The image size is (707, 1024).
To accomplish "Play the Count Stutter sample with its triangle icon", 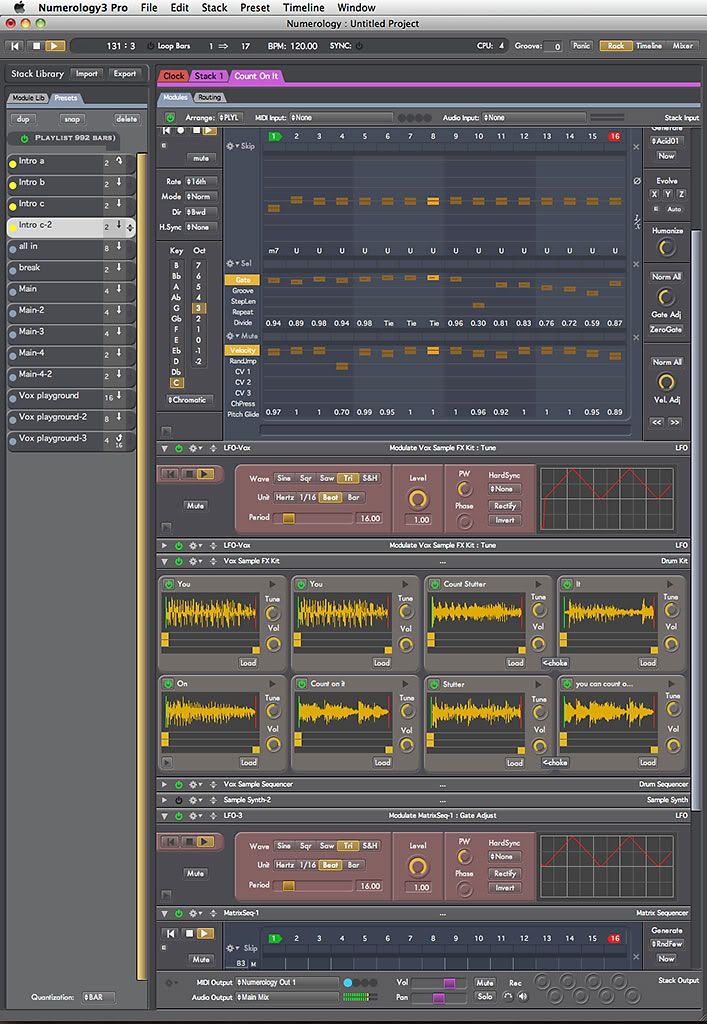I will pos(539,584).
